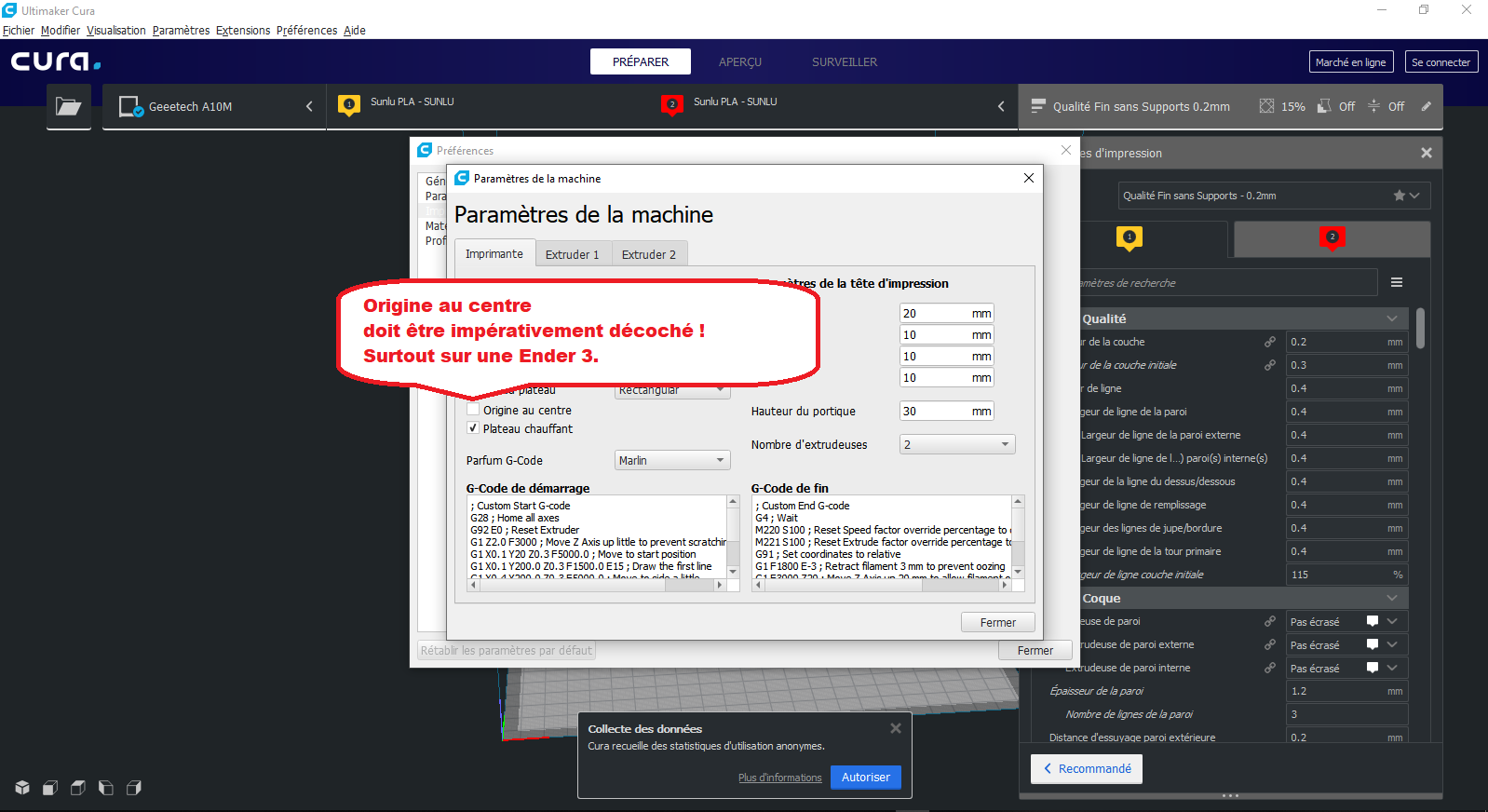Click link icon for outer wall extruder
Viewport: 1488px width, 812px height.
(x=1269, y=644)
